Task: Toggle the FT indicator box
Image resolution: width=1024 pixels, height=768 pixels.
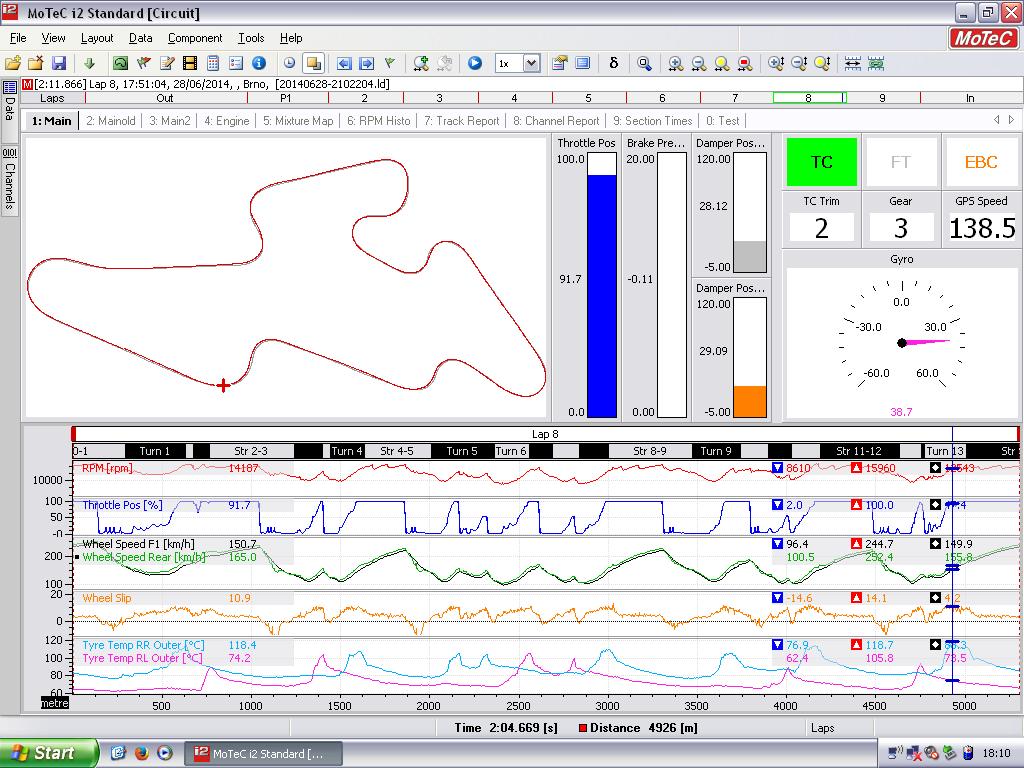Action: point(901,162)
